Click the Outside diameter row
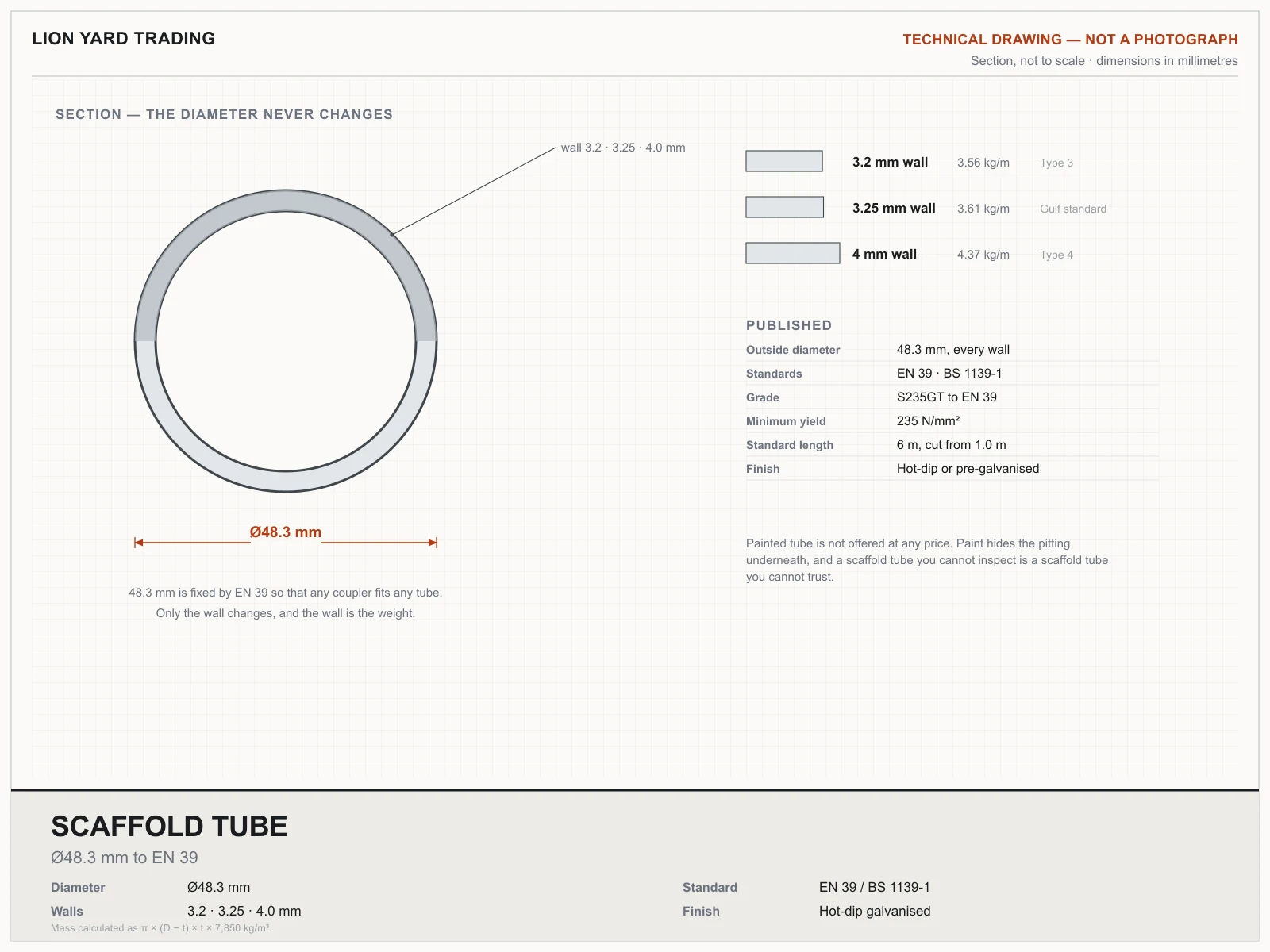The width and height of the screenshot is (1270, 952). [x=952, y=350]
